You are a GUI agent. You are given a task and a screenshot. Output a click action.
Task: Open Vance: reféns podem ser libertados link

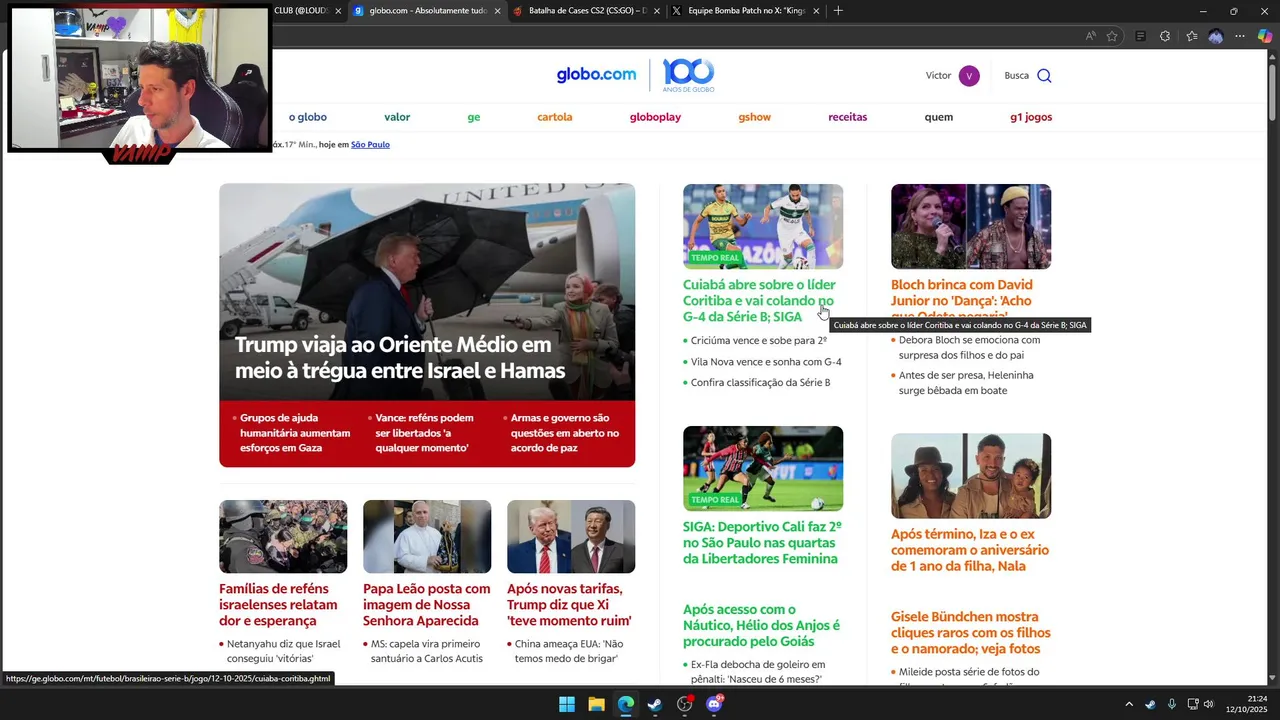tap(425, 433)
